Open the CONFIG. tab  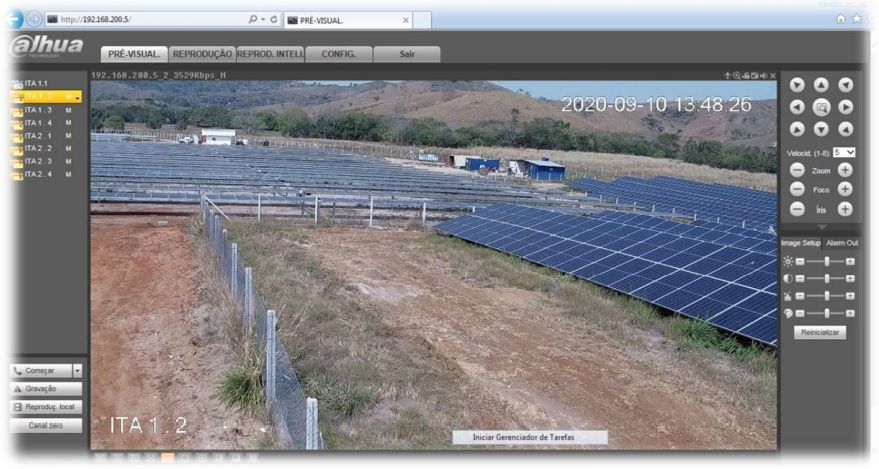coord(339,54)
